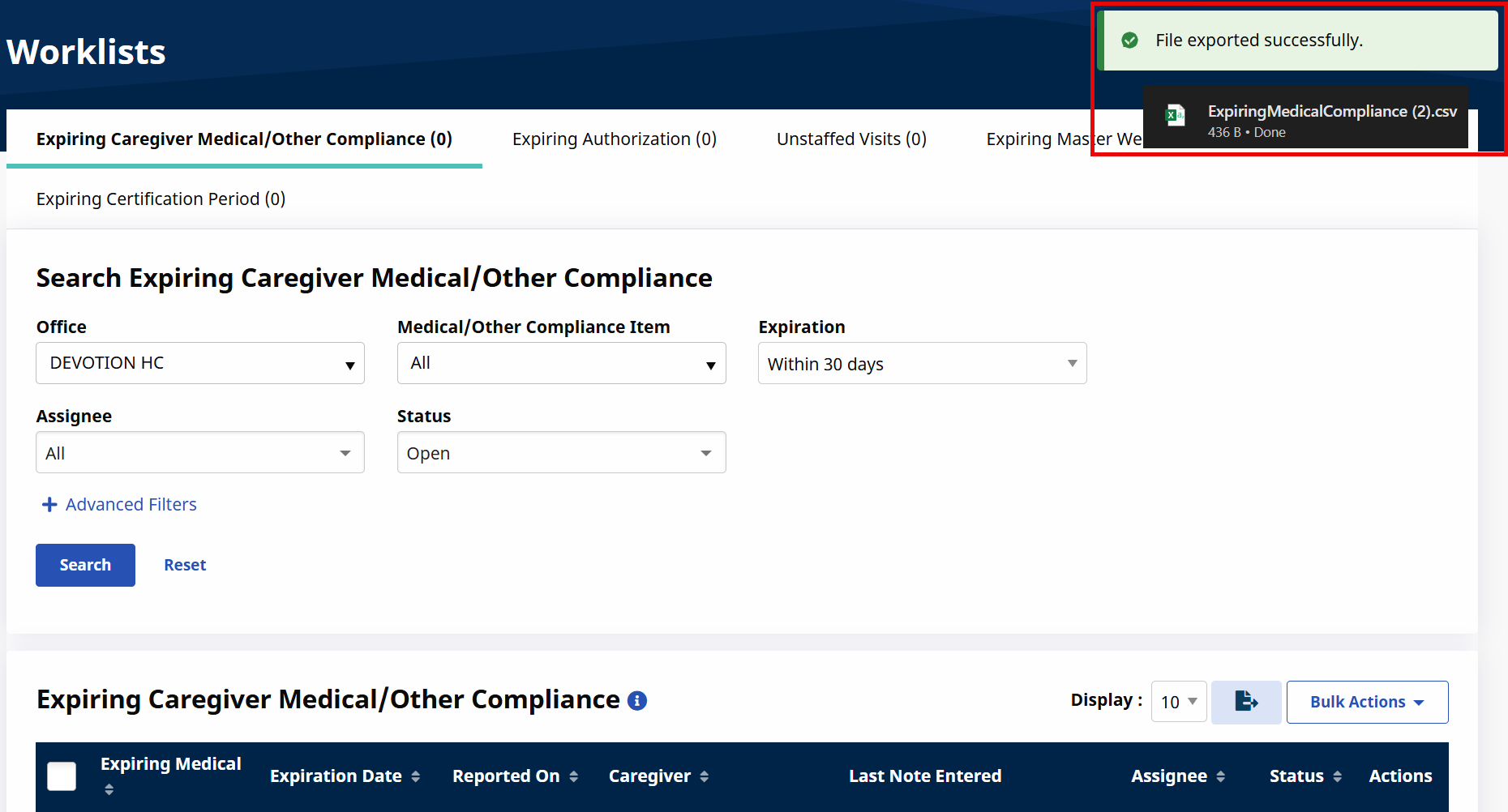Click the export file icon button
Viewport: 1508px width, 812px height.
click(1245, 702)
